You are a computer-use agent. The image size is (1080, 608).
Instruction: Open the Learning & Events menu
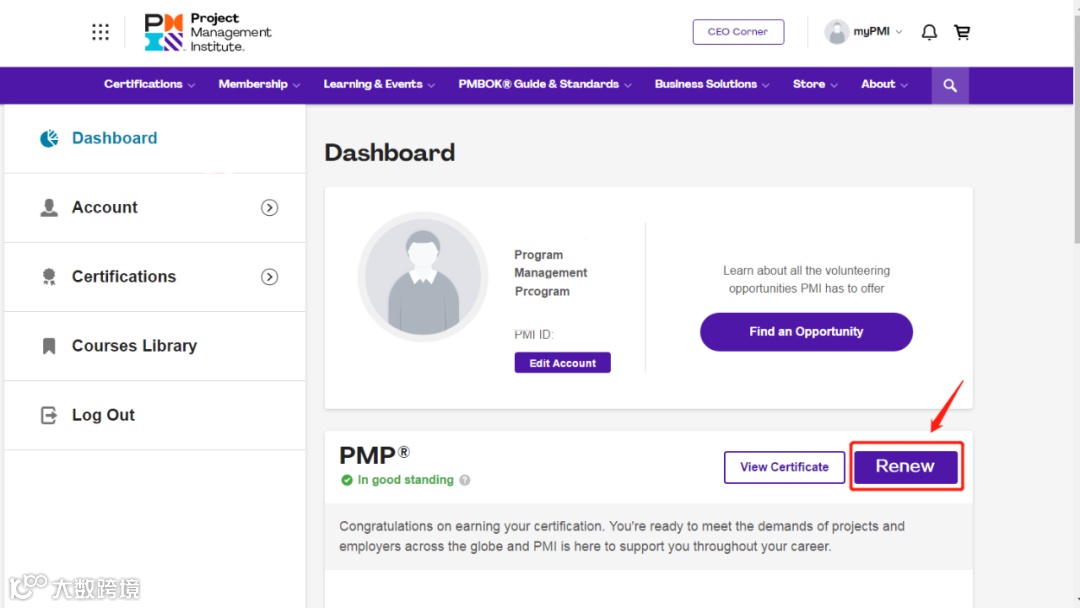378,85
